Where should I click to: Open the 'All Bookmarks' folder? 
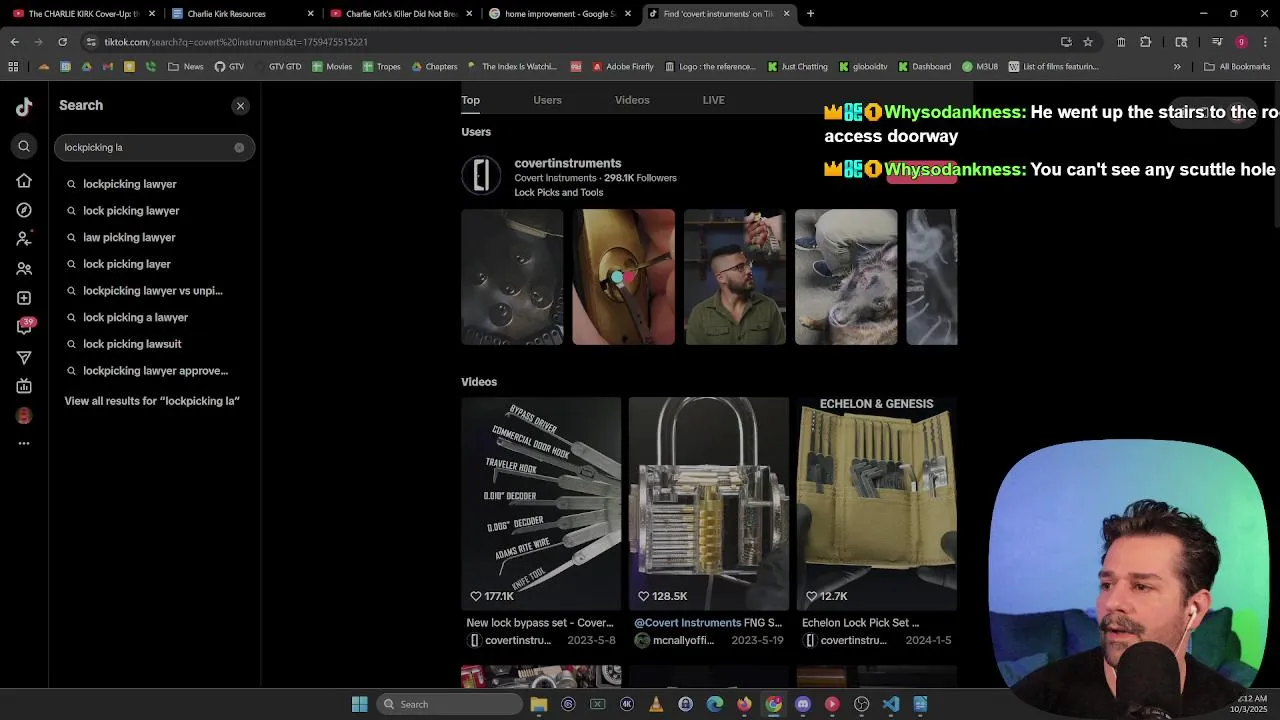tap(1237, 67)
